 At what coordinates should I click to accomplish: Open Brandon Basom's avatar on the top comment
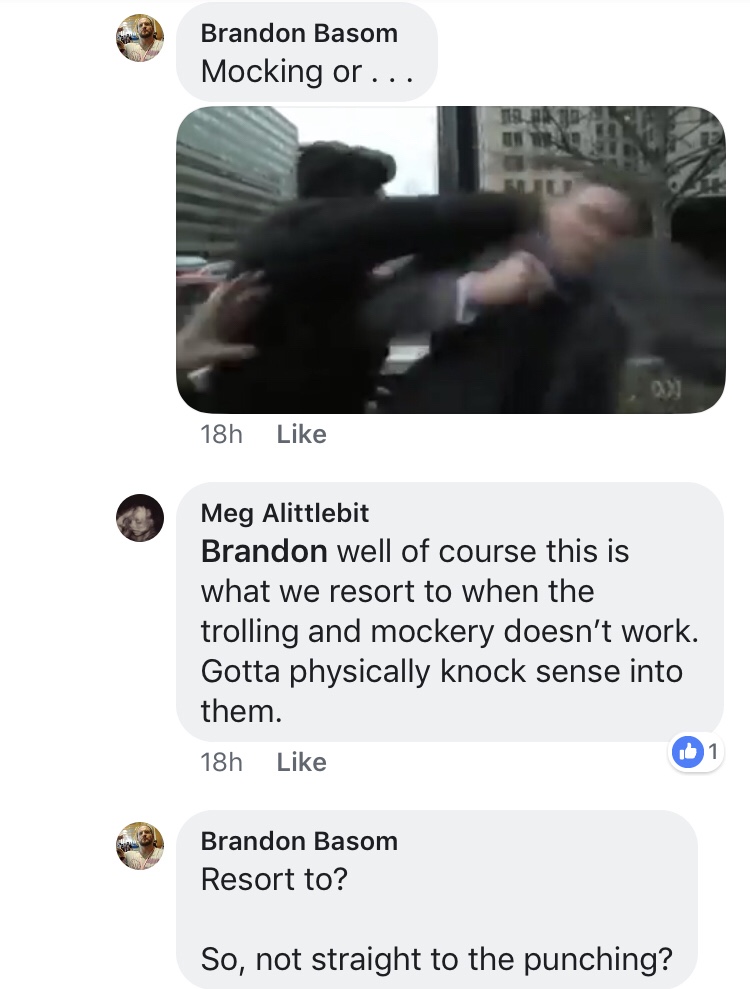[139, 38]
